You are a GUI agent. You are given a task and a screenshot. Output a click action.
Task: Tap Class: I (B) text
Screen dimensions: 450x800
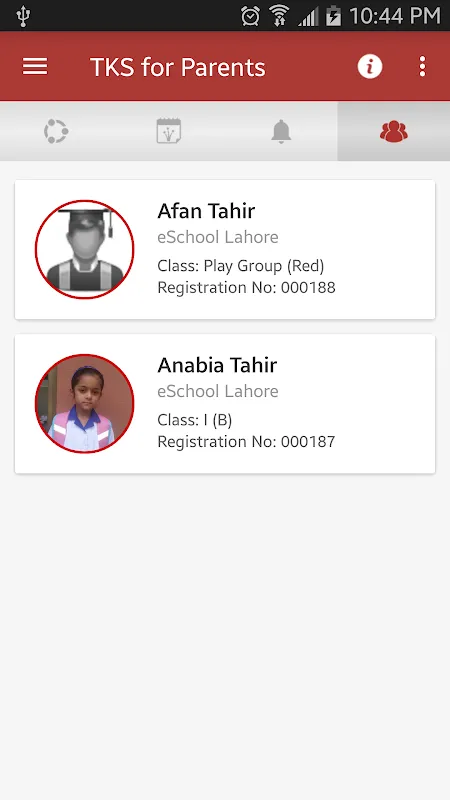[195, 420]
